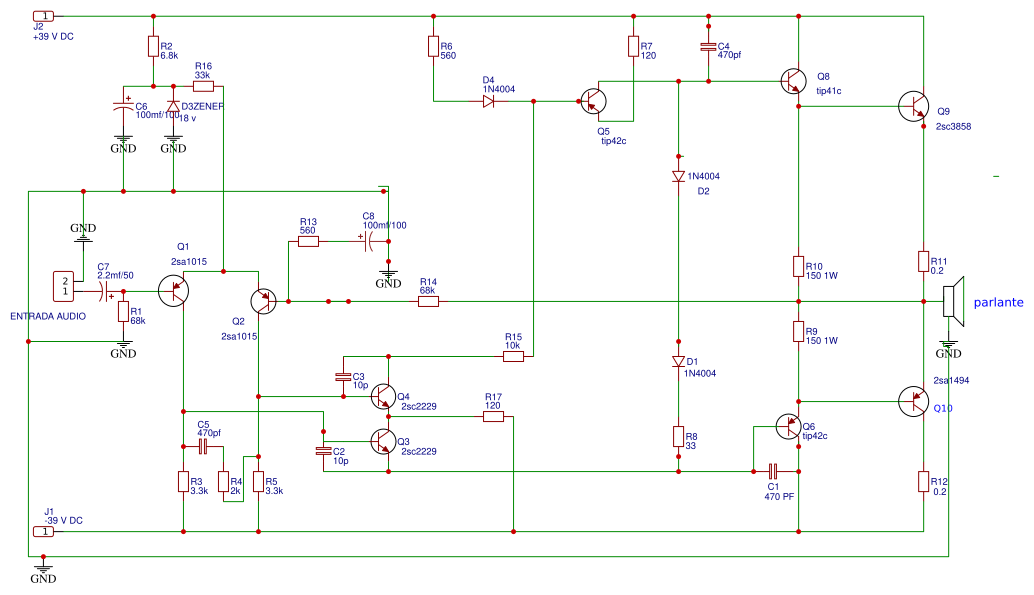Click the C8 capacitor symbol

coord(369,241)
